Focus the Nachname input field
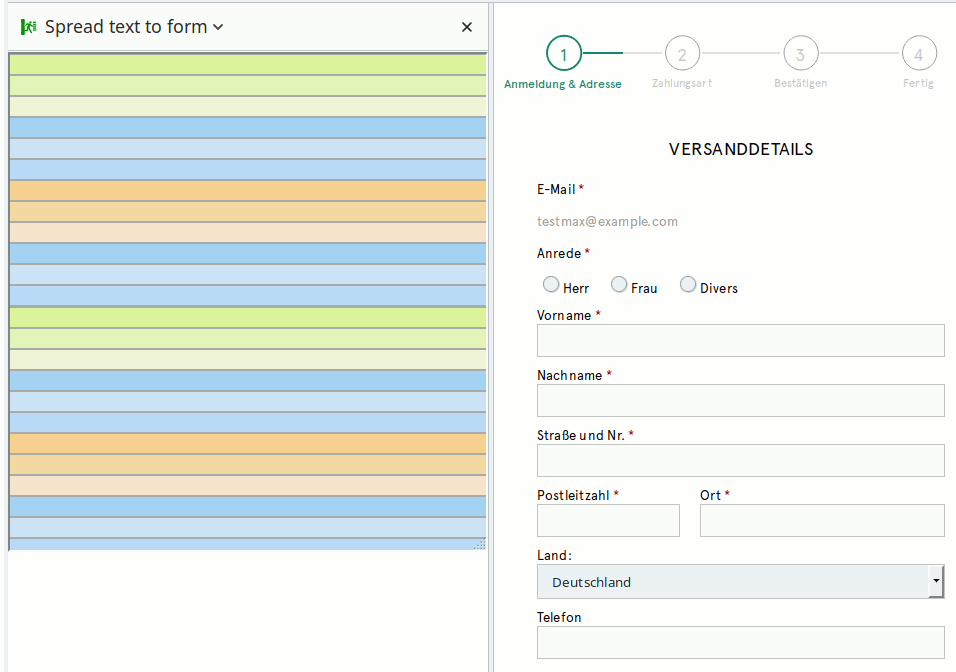Screen dimensions: 956x672 pyautogui.click(x=740, y=401)
